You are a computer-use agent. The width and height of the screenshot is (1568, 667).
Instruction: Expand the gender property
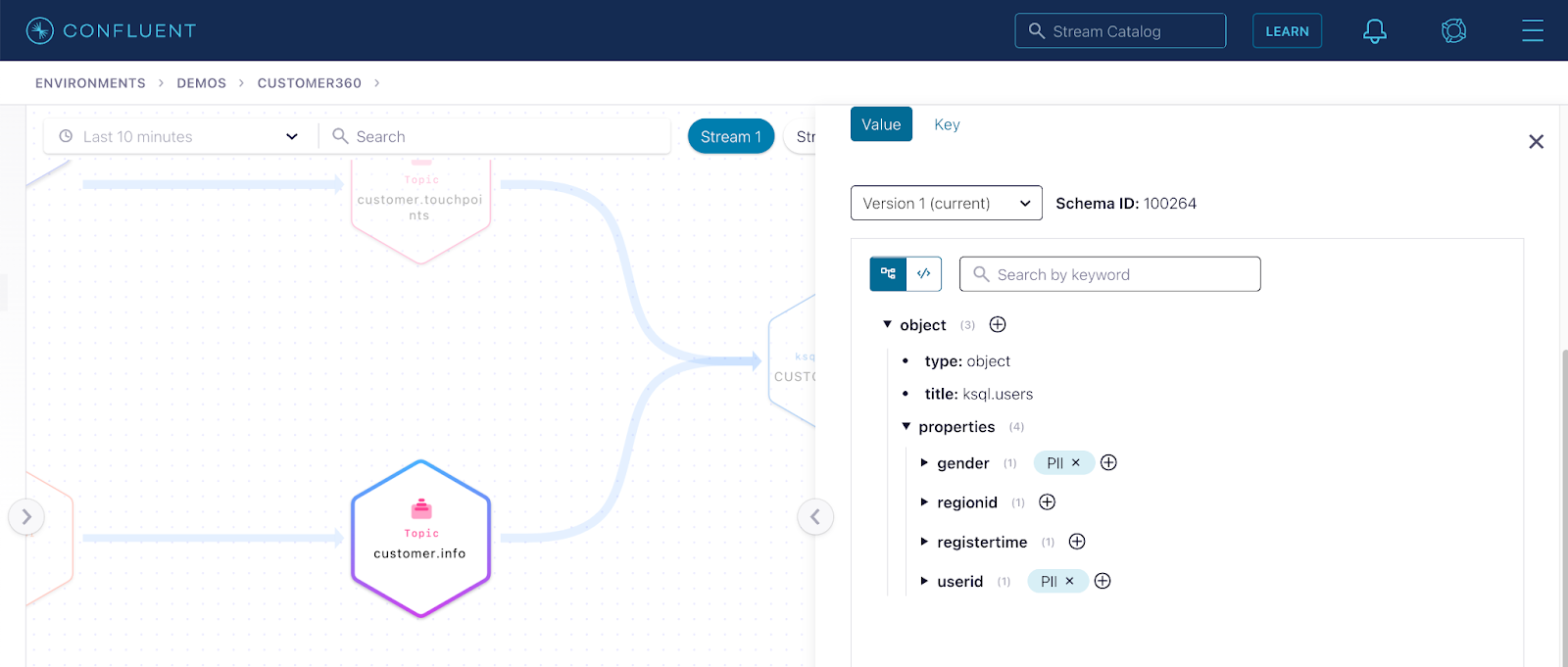[924, 462]
